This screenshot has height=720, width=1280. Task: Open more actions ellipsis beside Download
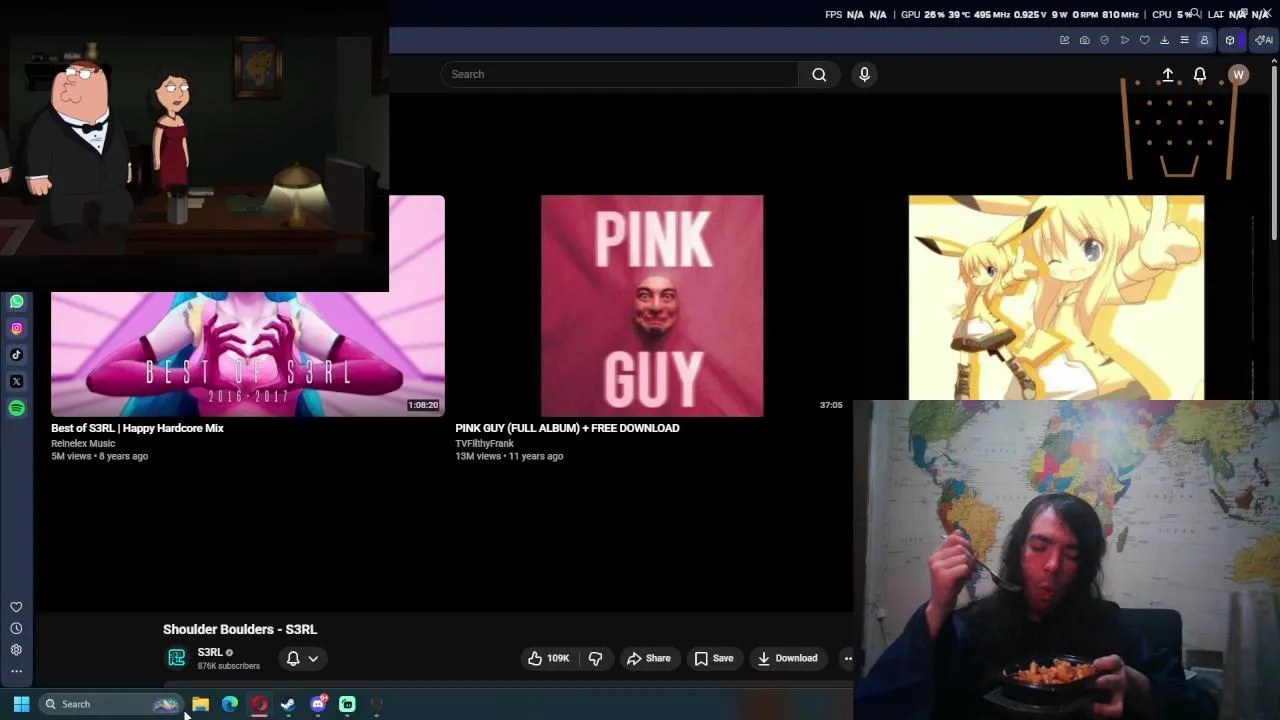tap(848, 658)
